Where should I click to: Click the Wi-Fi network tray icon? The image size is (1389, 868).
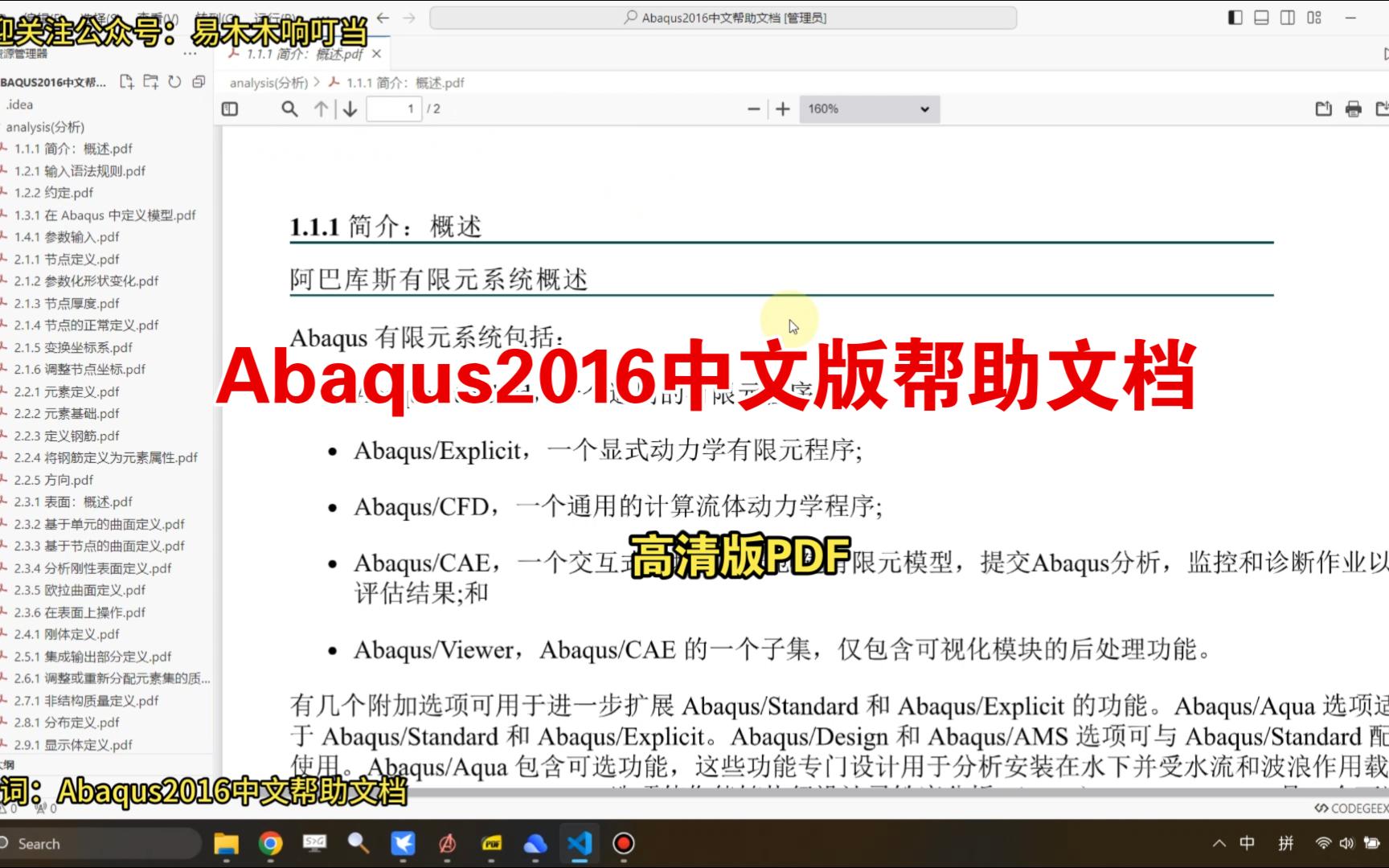coord(1323,844)
